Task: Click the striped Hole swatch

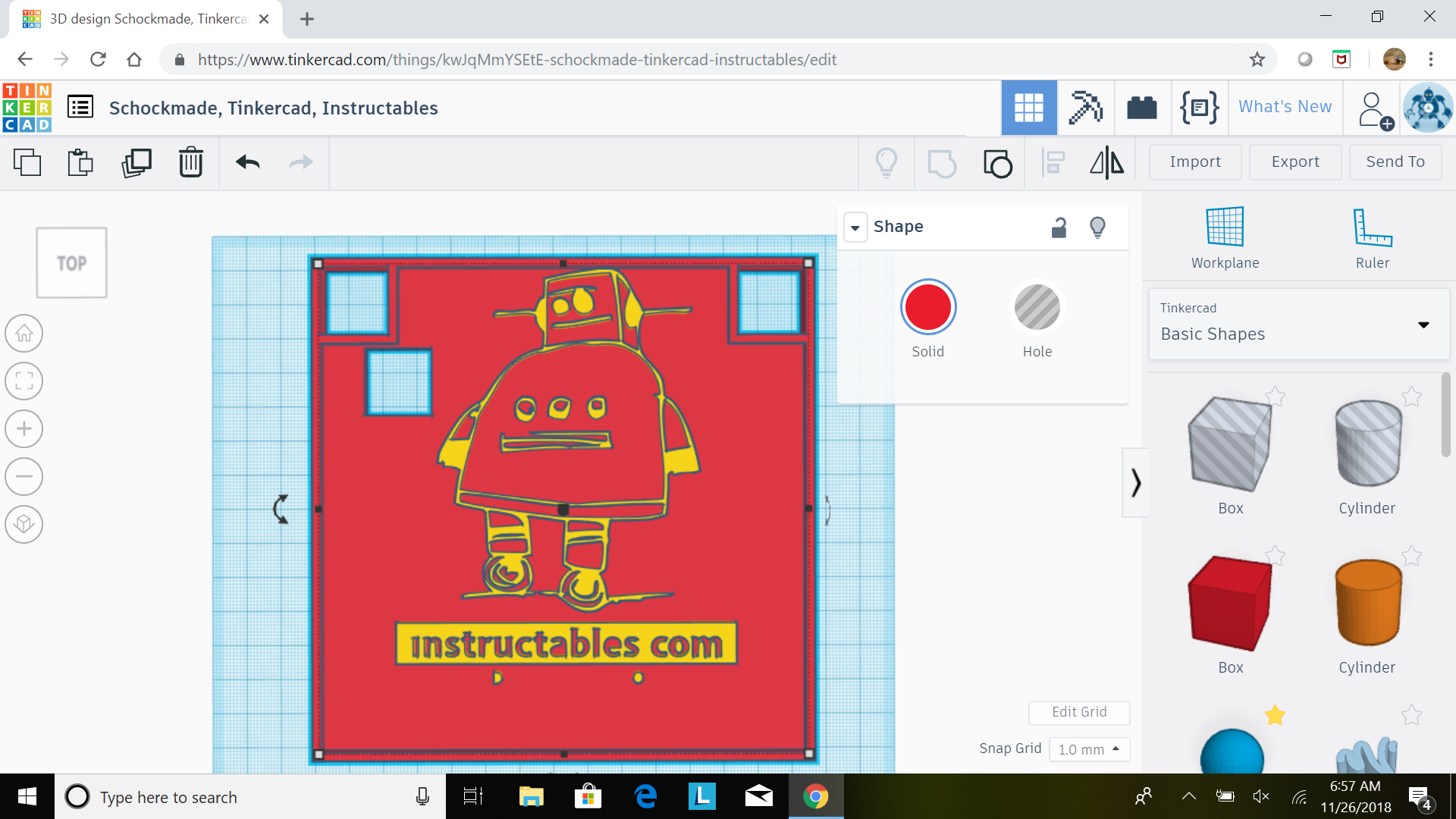Action: point(1037,307)
